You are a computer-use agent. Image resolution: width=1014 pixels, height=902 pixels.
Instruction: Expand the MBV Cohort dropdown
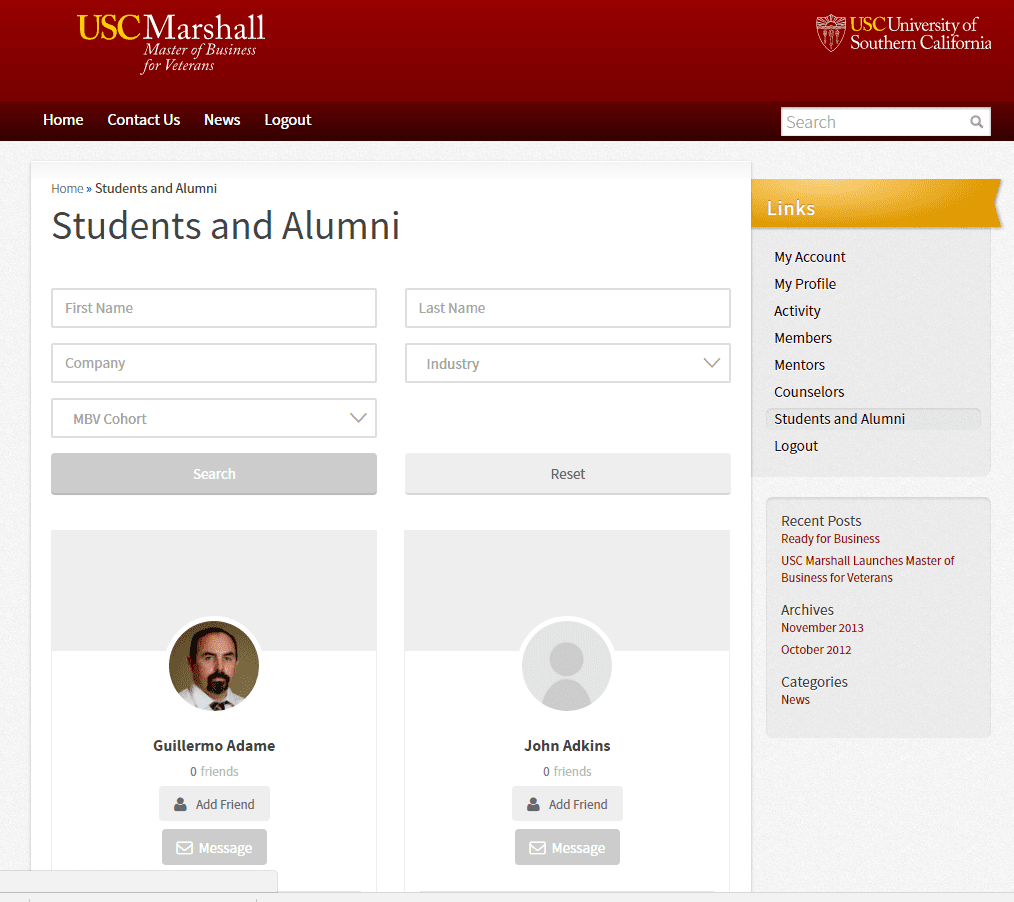coord(214,419)
